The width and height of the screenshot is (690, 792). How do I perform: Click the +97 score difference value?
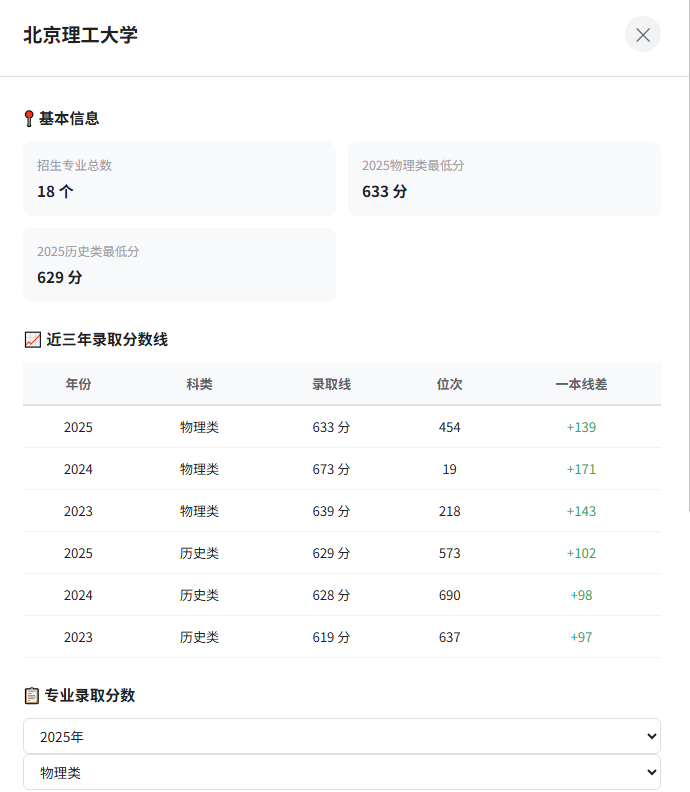pyautogui.click(x=581, y=637)
